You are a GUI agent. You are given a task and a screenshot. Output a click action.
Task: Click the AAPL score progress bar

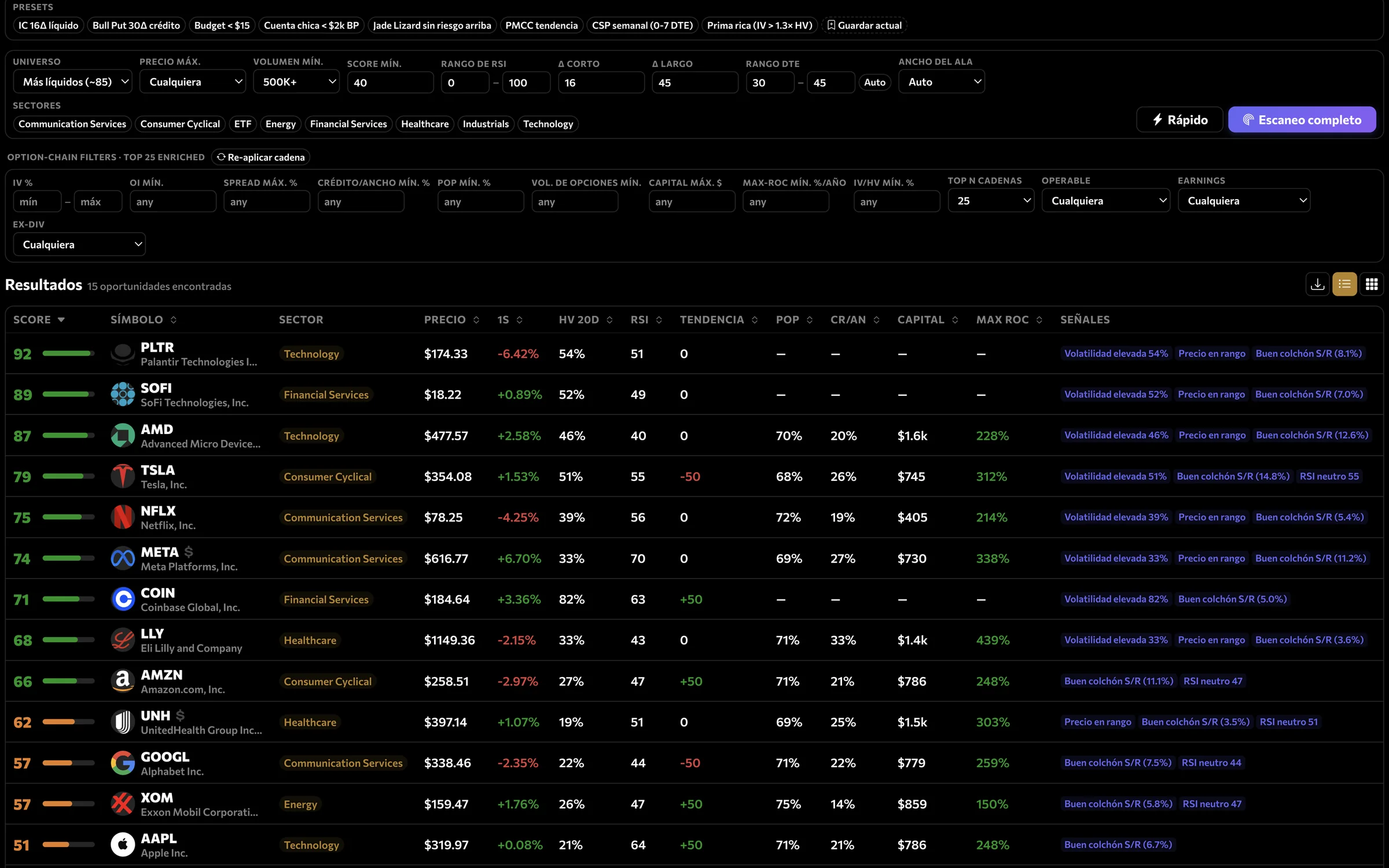point(68,845)
